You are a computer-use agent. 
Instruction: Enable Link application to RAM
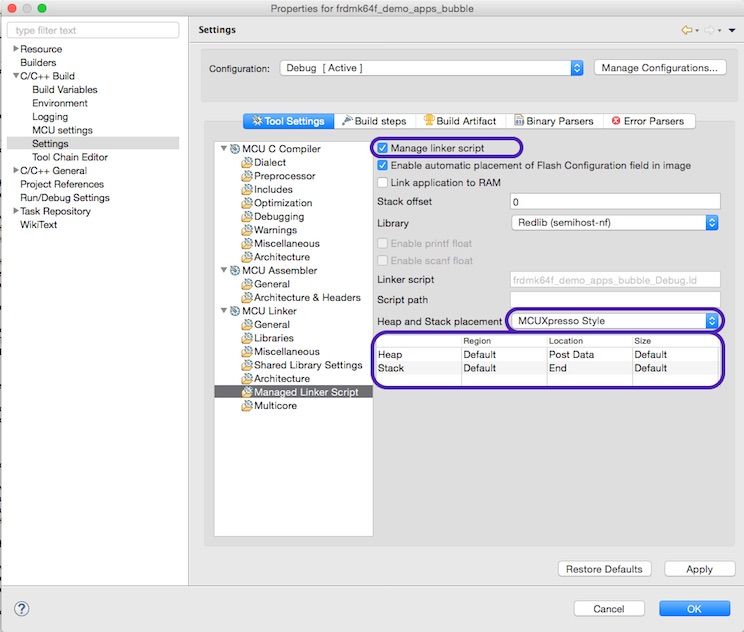point(382,183)
